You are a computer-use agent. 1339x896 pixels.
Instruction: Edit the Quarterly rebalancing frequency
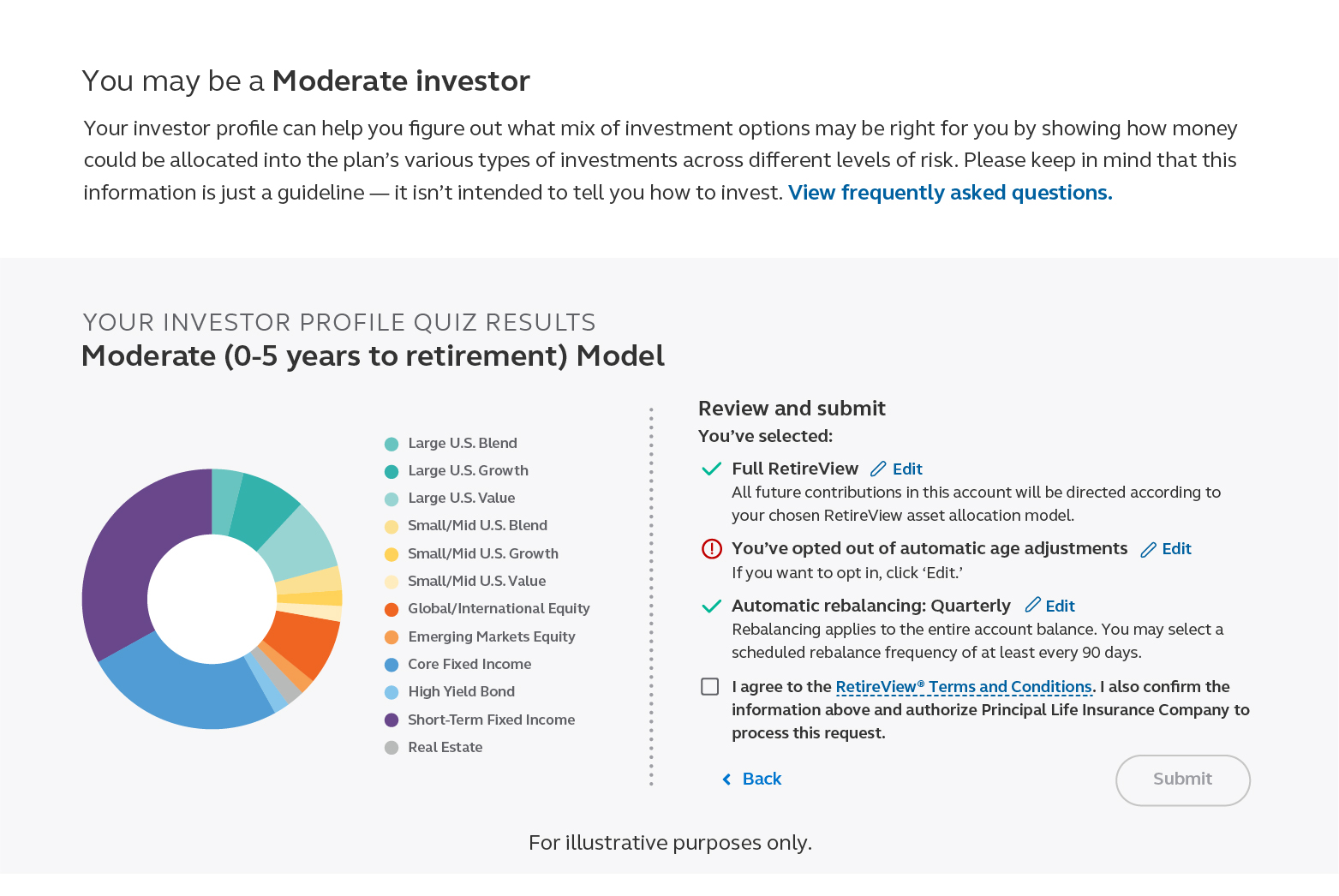point(1060,606)
